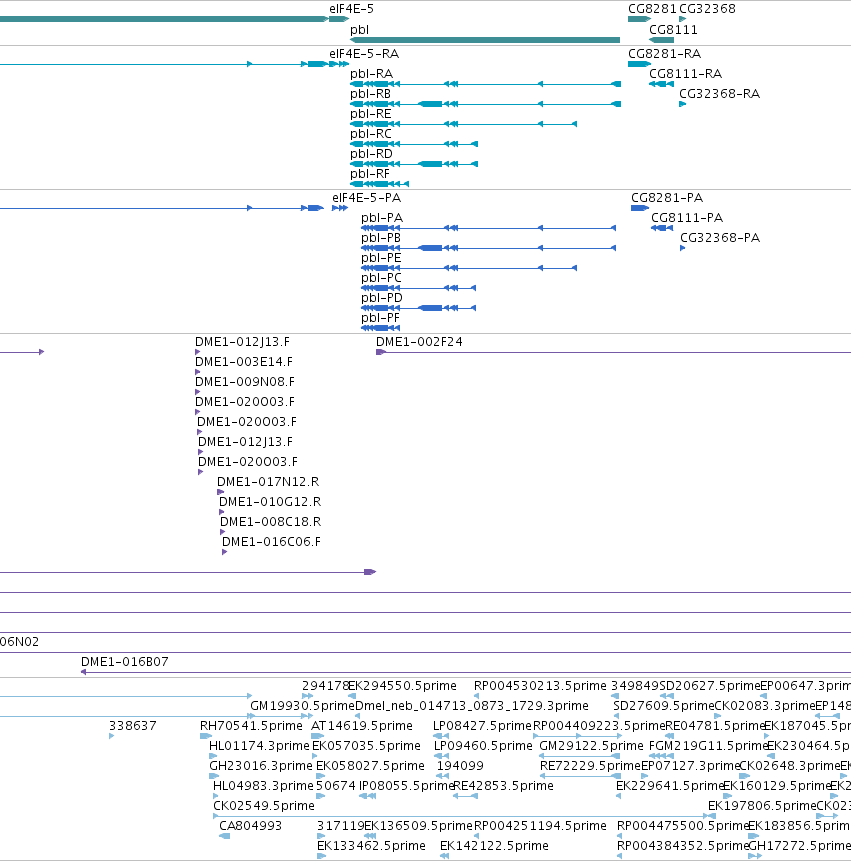Click the DME1-016B07 BAC label
Viewport: 851px width, 861px height.
(x=125, y=662)
